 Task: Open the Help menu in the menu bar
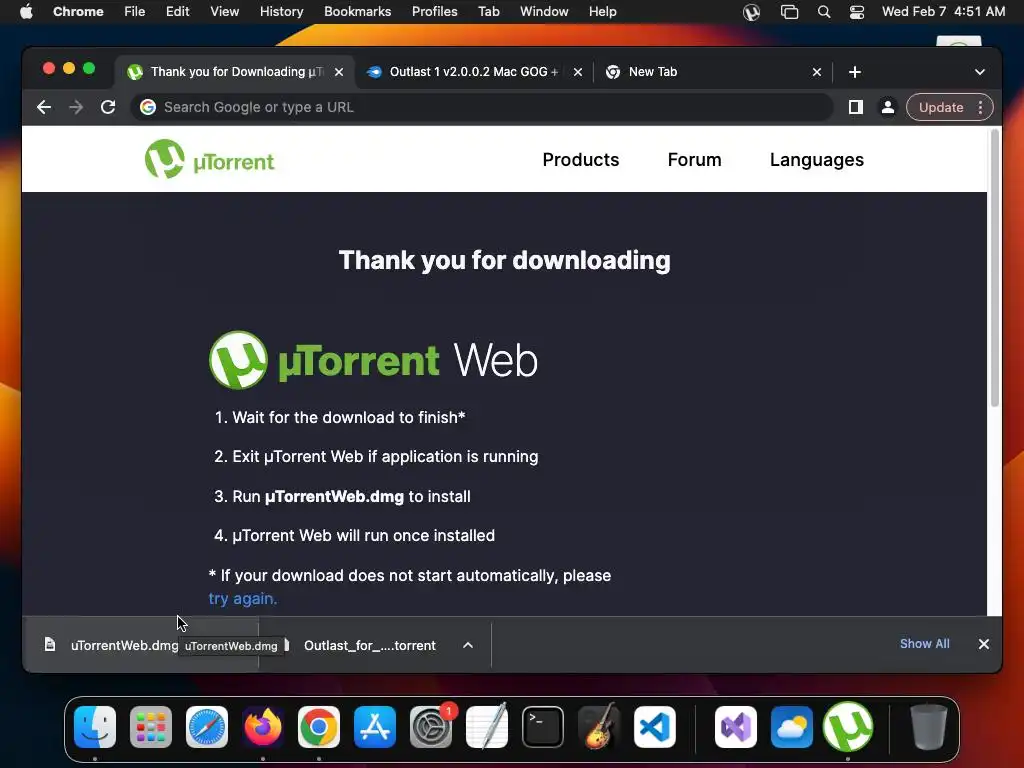602,11
